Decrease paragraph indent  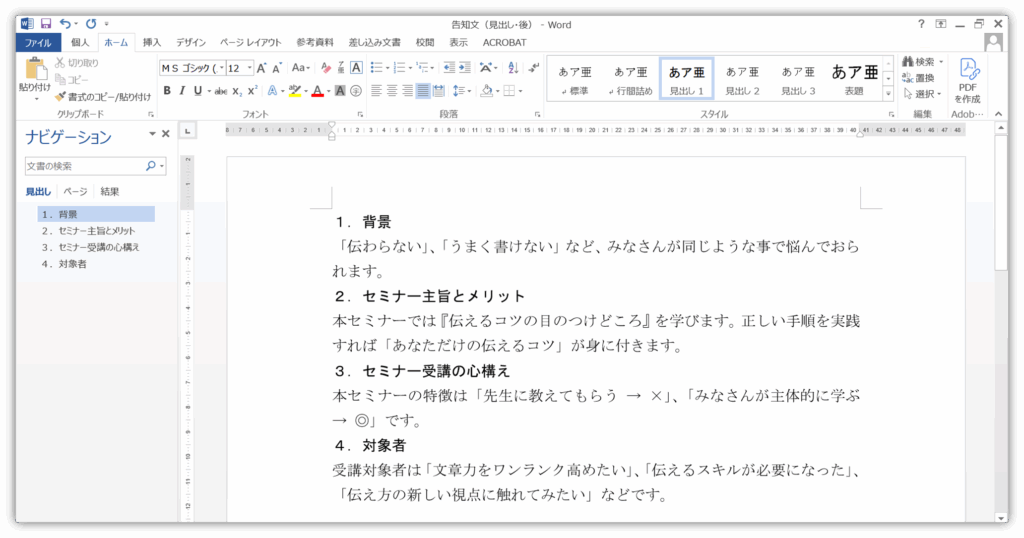449,68
